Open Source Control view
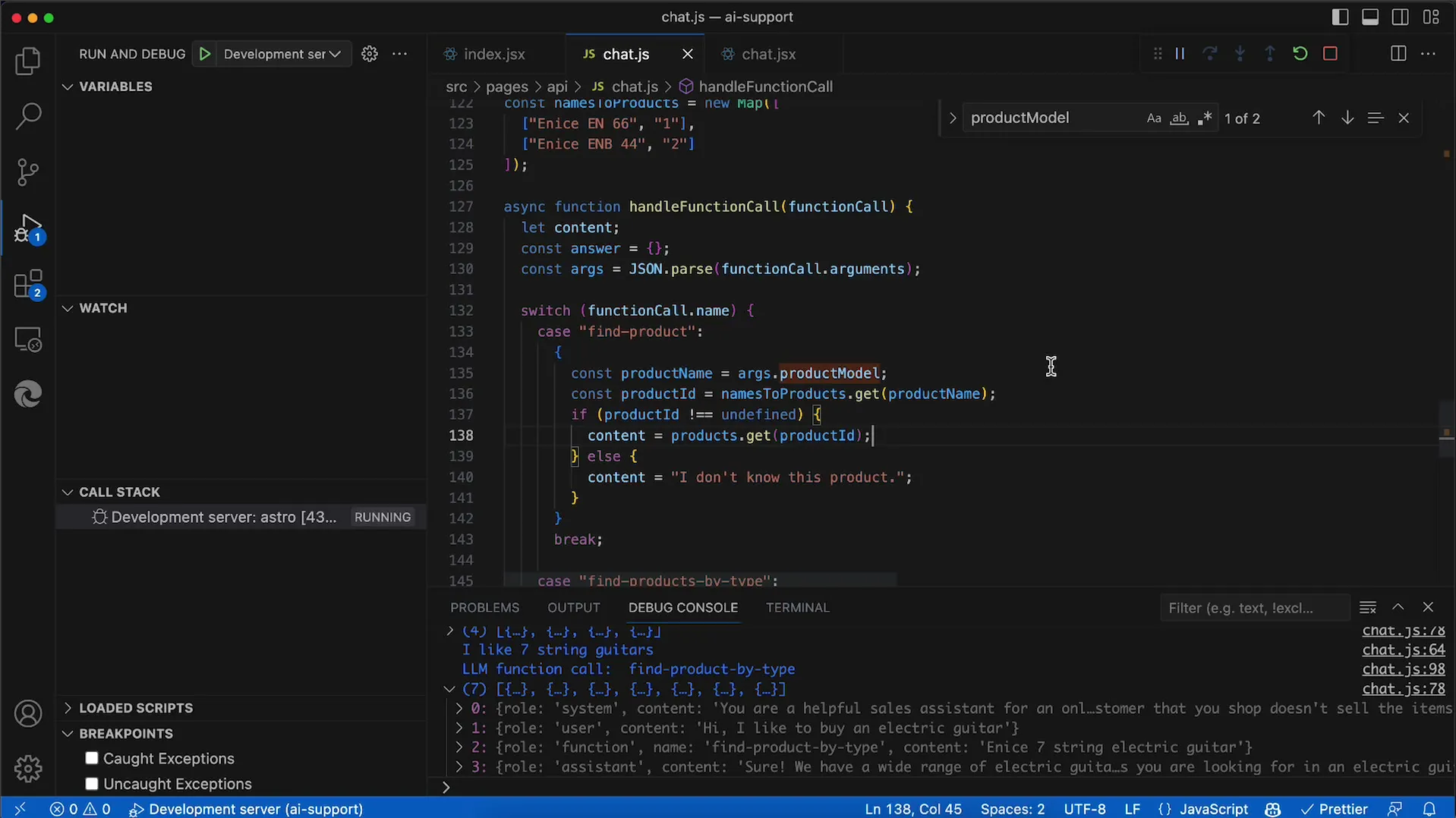The image size is (1456, 818). tap(28, 172)
